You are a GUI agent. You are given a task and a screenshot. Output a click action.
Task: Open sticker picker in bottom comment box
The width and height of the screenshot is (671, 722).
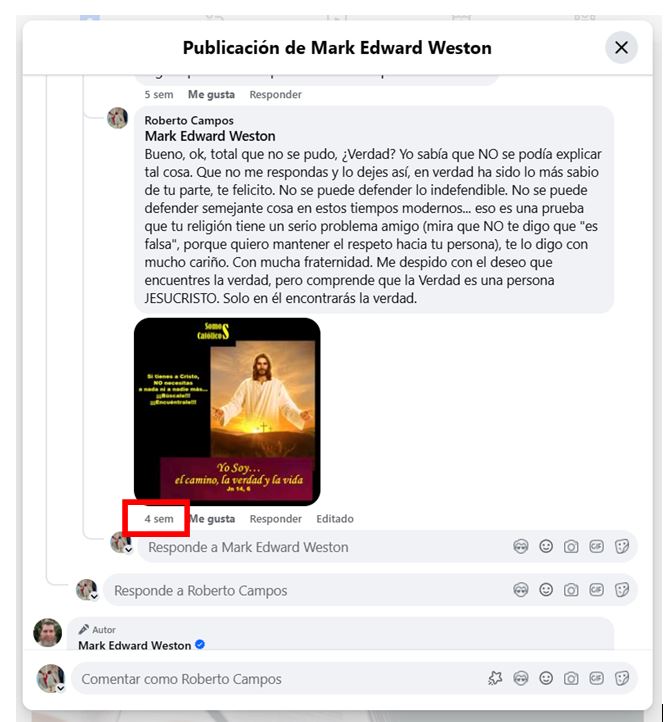click(x=622, y=678)
